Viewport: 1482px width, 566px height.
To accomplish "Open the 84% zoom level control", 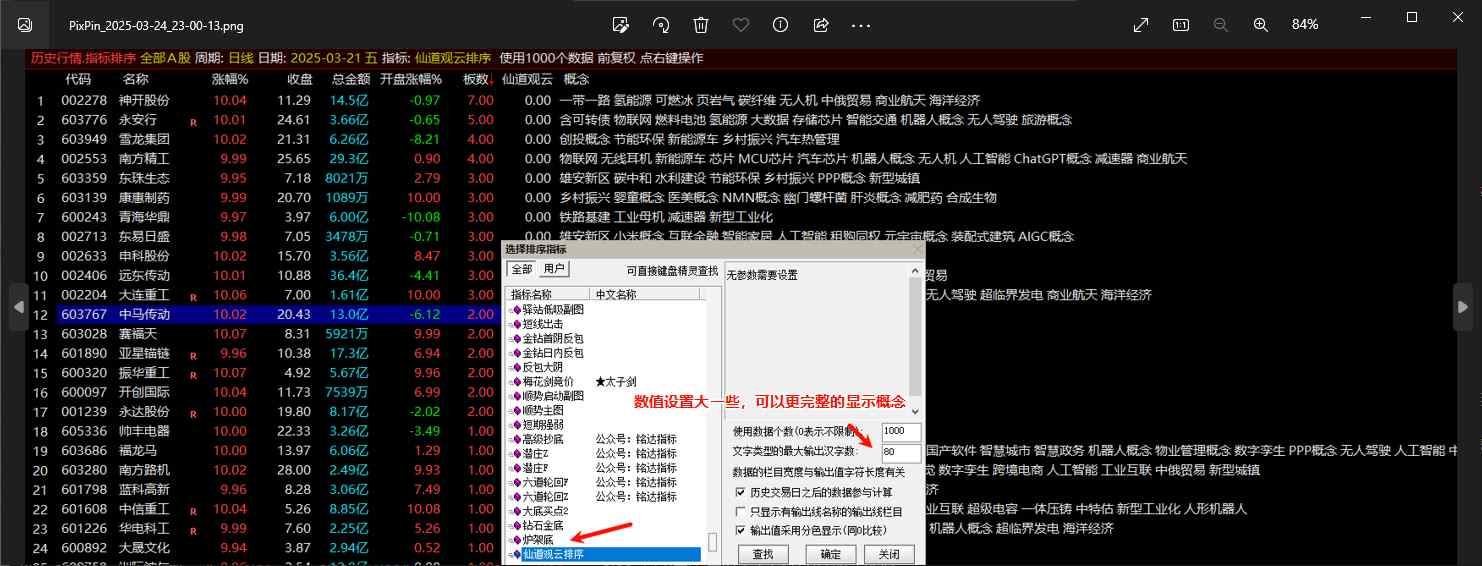I will [x=1305, y=24].
